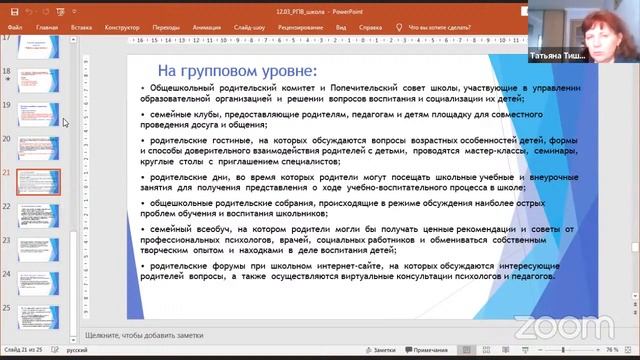
Task: Open the Вставка ribbon tab
Action: pos(81,27)
